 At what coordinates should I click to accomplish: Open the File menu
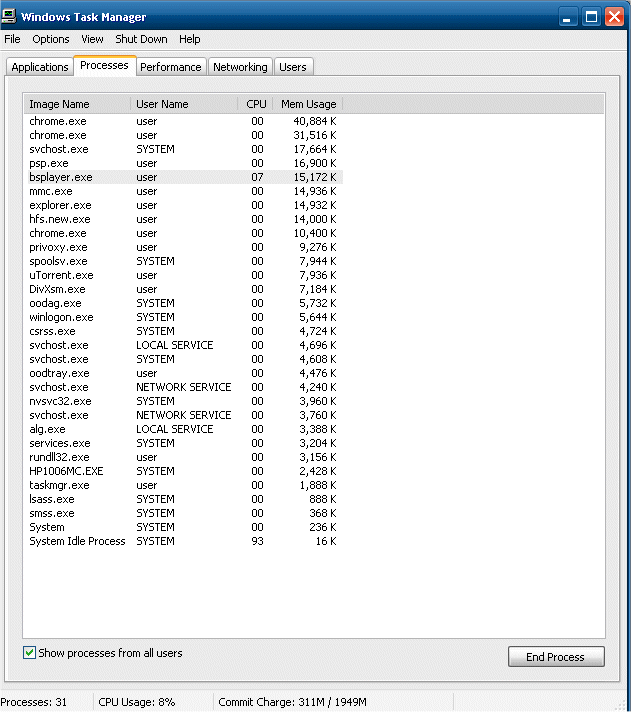click(x=12, y=39)
